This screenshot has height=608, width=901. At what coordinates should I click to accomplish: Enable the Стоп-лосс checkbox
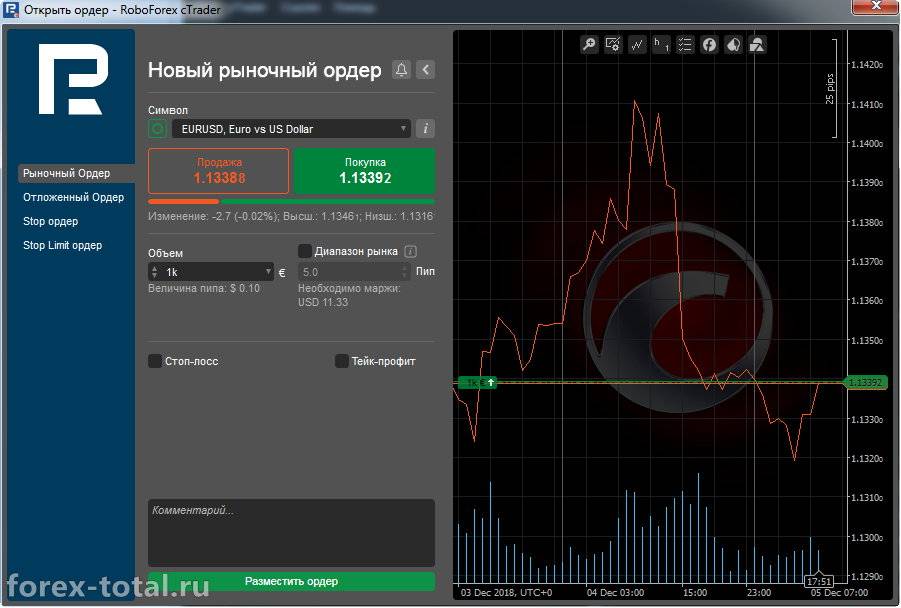155,361
